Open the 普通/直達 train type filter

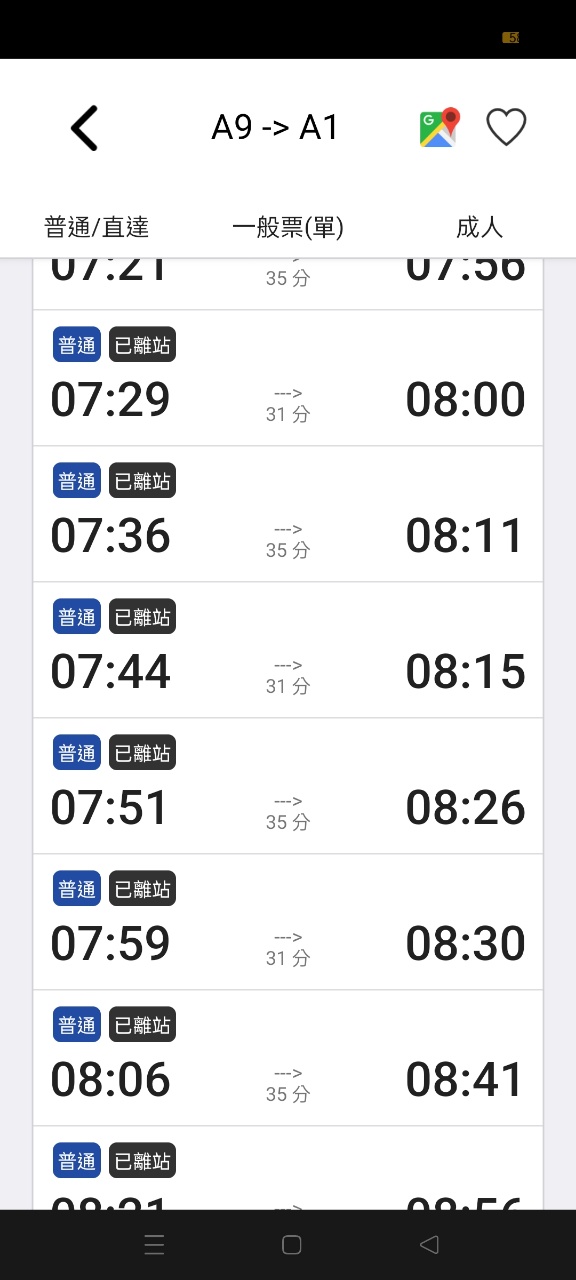coord(97,227)
